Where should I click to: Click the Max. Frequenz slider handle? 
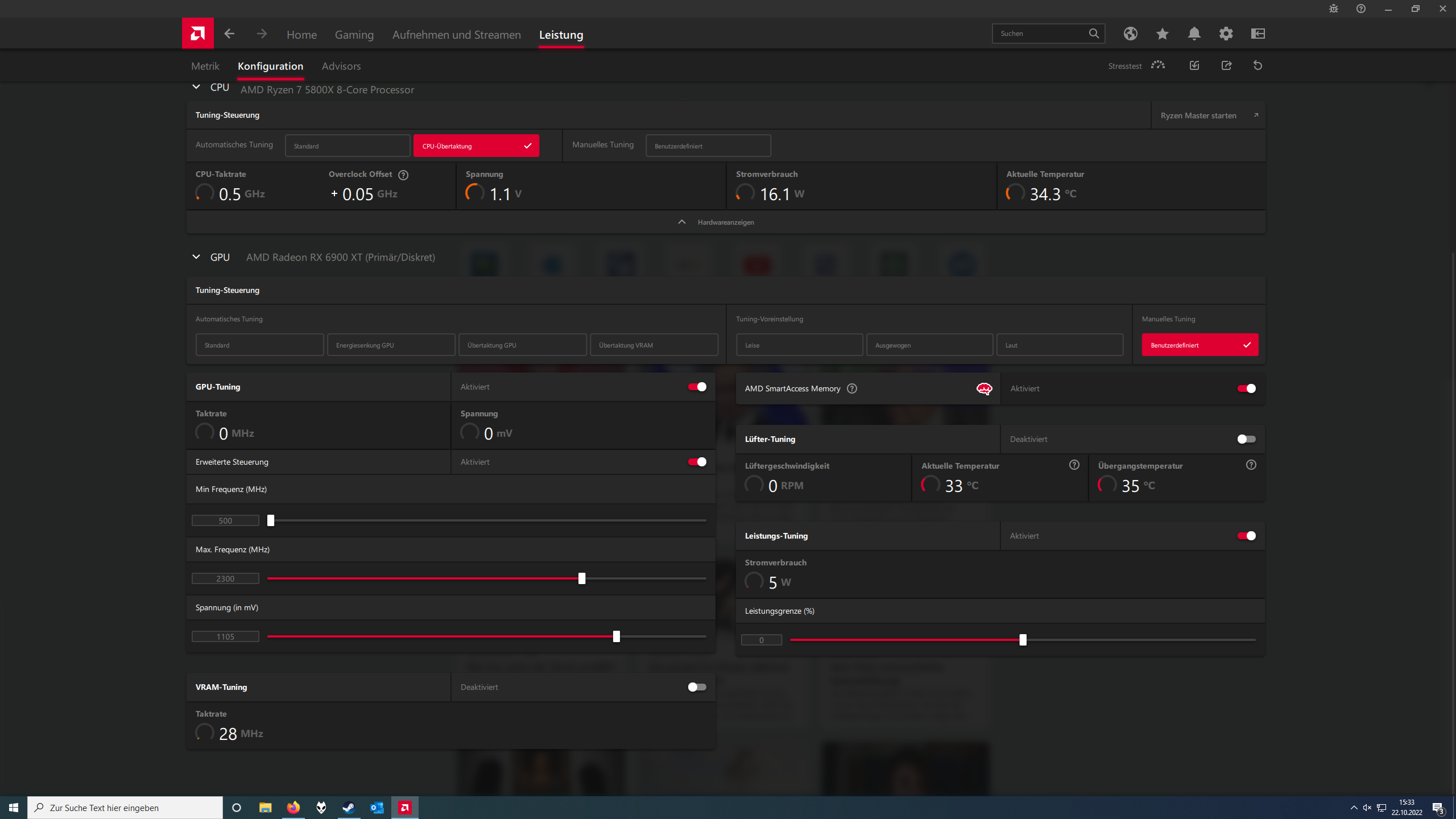[x=581, y=578]
